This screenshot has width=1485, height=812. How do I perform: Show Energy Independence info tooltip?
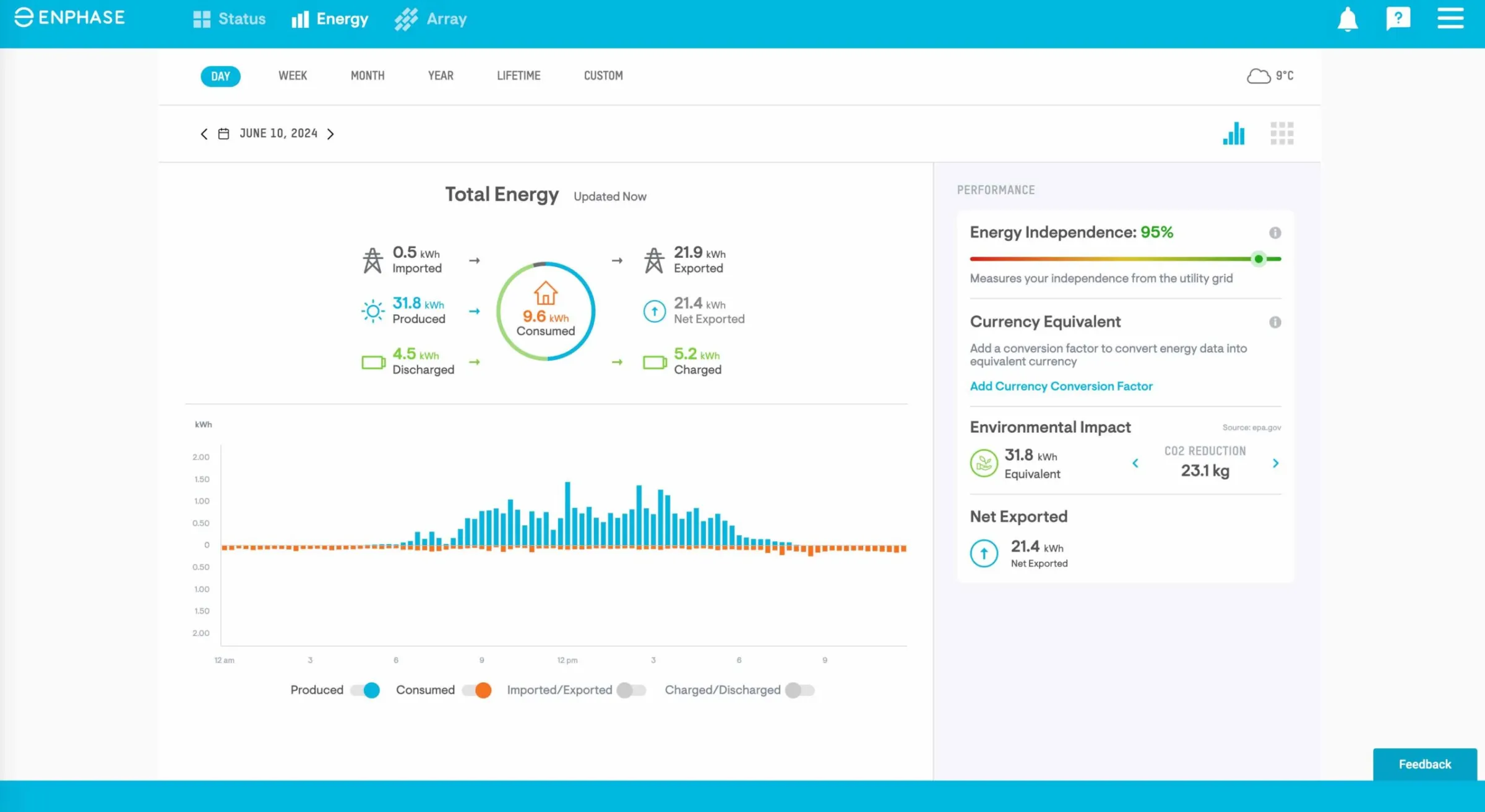point(1275,233)
